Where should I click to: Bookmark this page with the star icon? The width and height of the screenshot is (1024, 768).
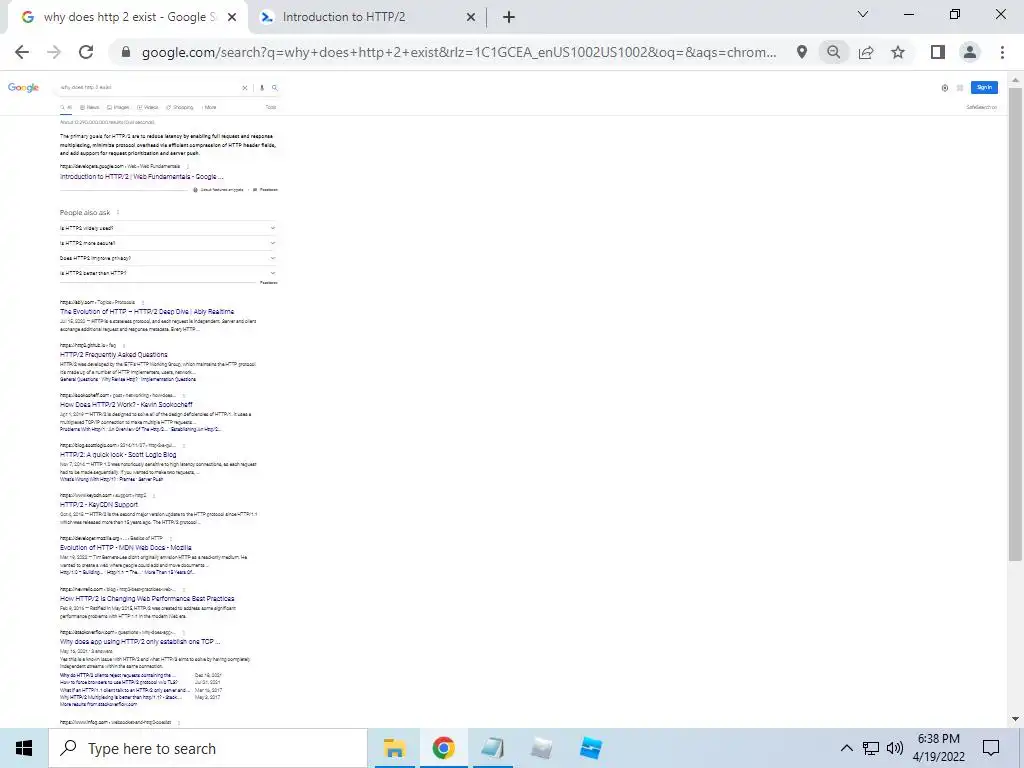[x=898, y=52]
